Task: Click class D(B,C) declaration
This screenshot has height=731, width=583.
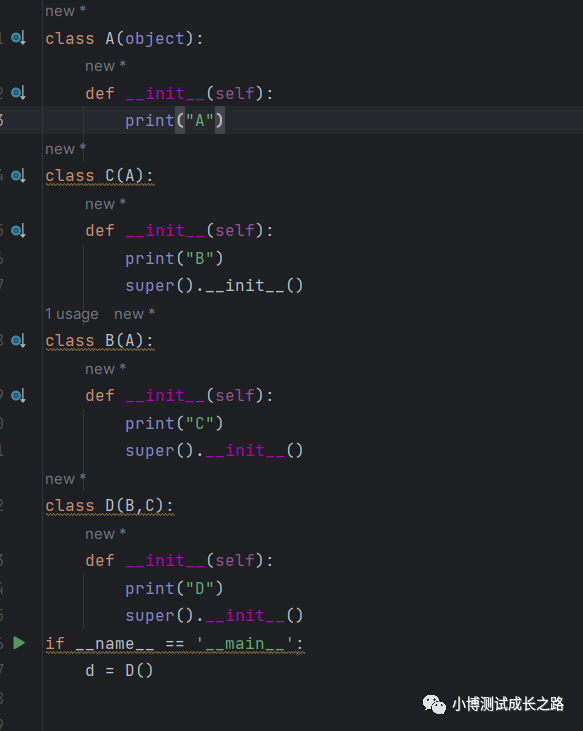Action: click(x=110, y=506)
